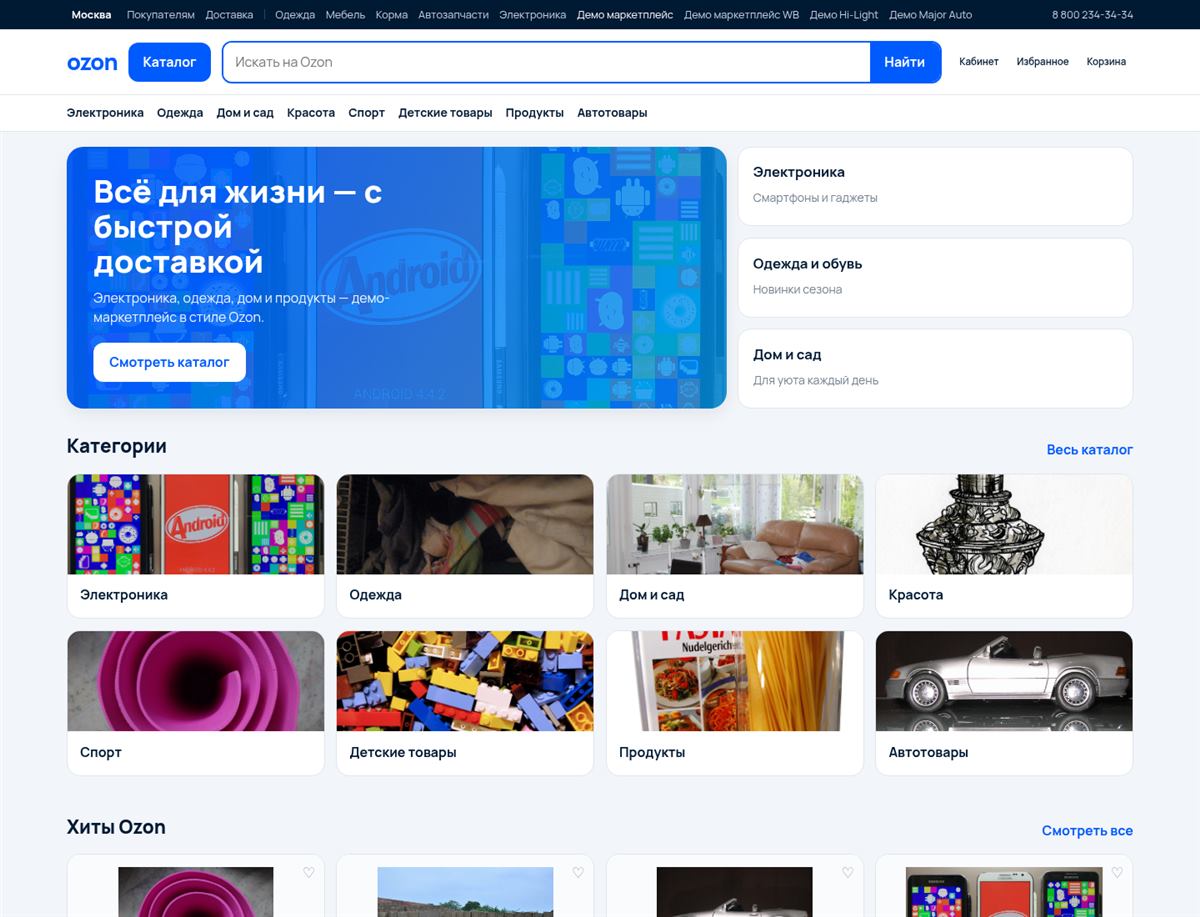Click the Весь каталог link
The image size is (1200, 917).
(1090, 450)
